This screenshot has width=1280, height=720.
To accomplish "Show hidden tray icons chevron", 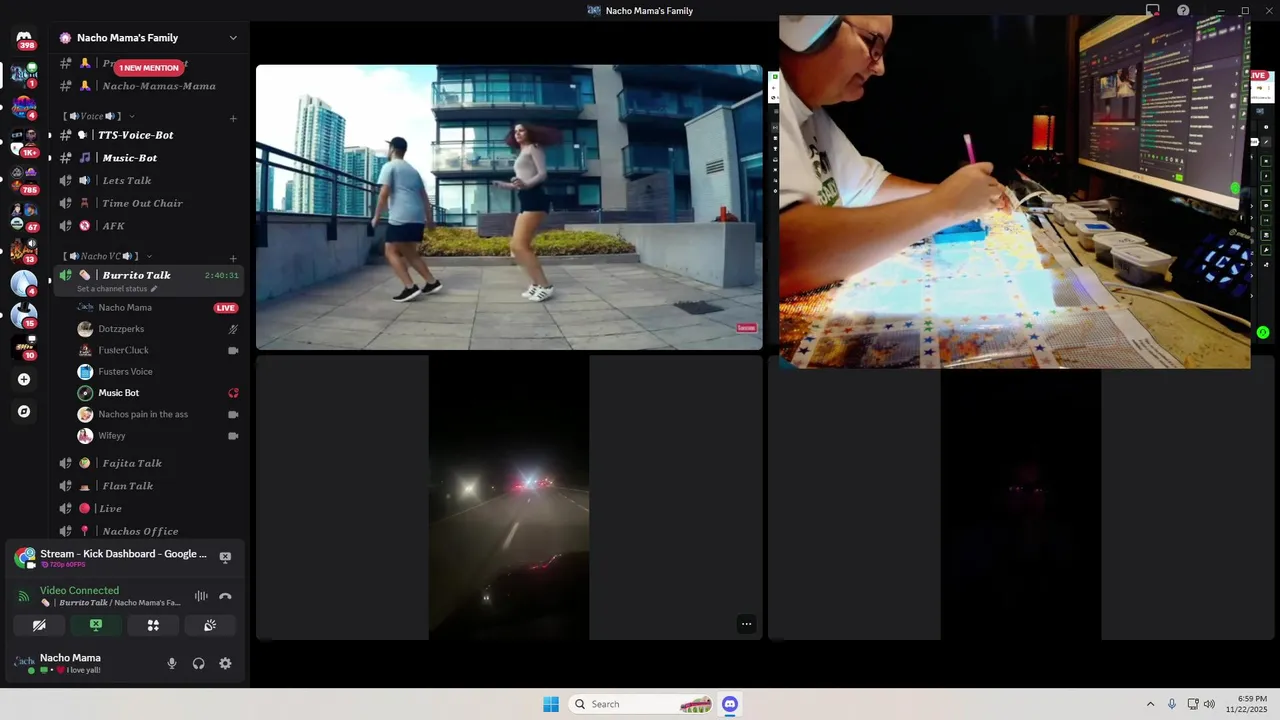I will pos(1150,704).
